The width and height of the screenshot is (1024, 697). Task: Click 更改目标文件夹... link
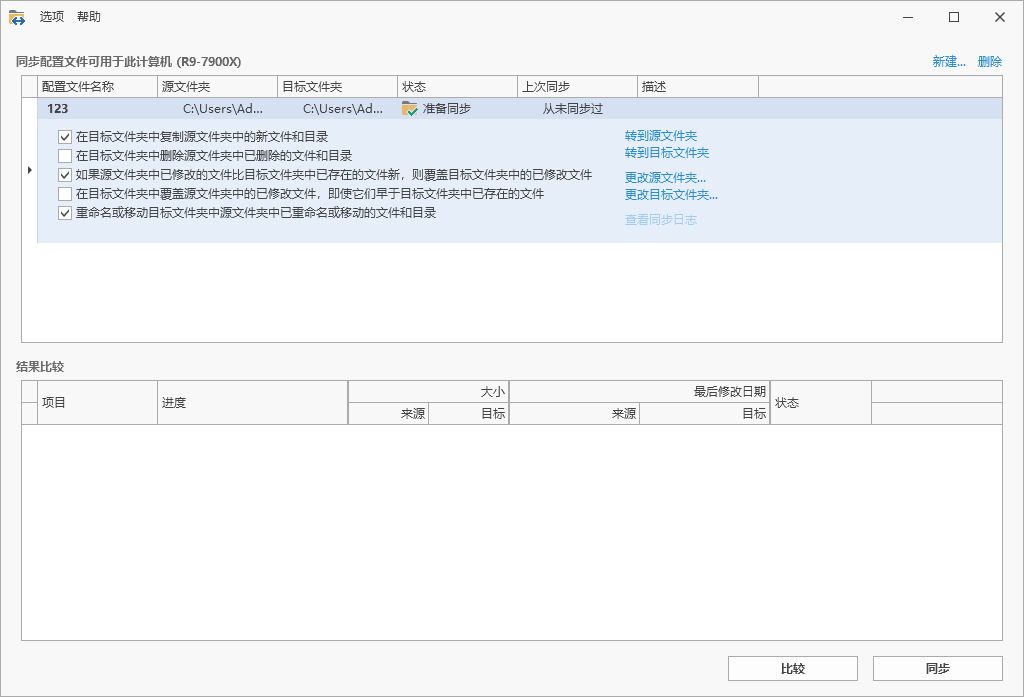671,195
